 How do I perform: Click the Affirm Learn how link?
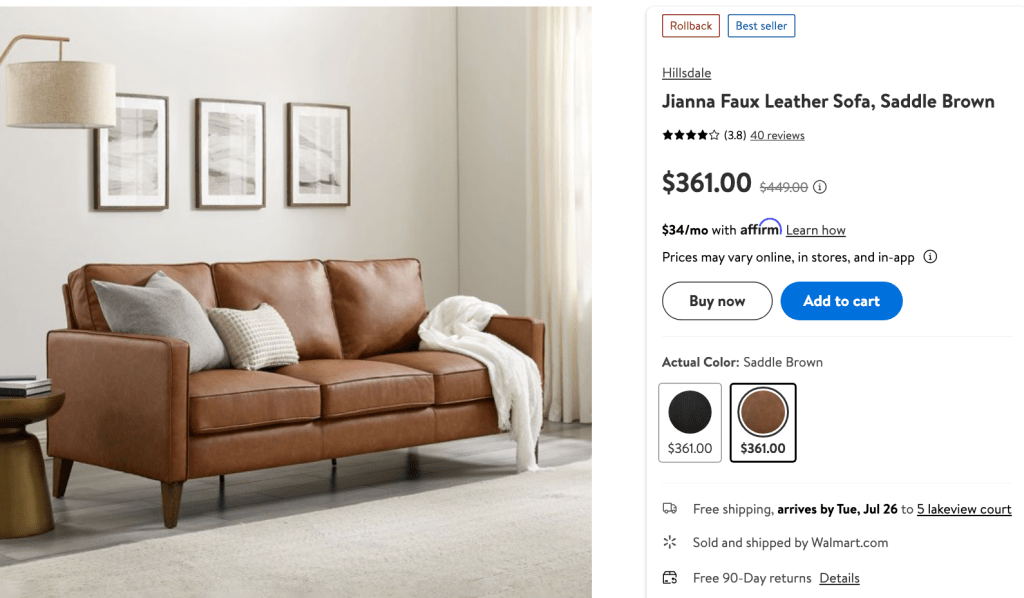[816, 230]
